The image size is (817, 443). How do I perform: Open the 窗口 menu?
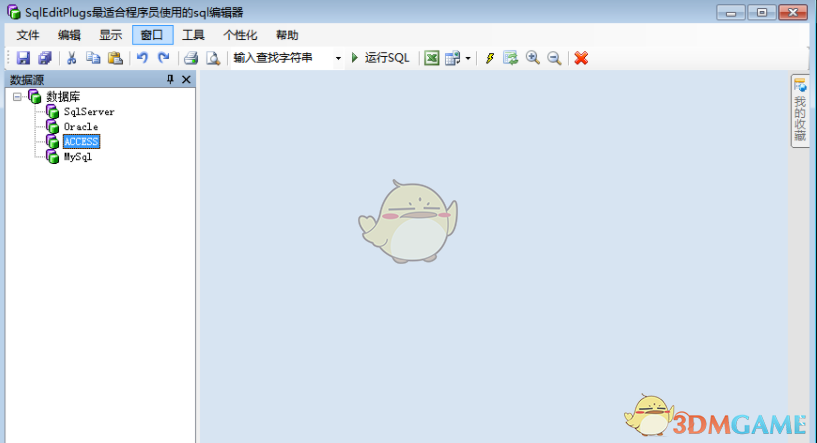point(152,35)
